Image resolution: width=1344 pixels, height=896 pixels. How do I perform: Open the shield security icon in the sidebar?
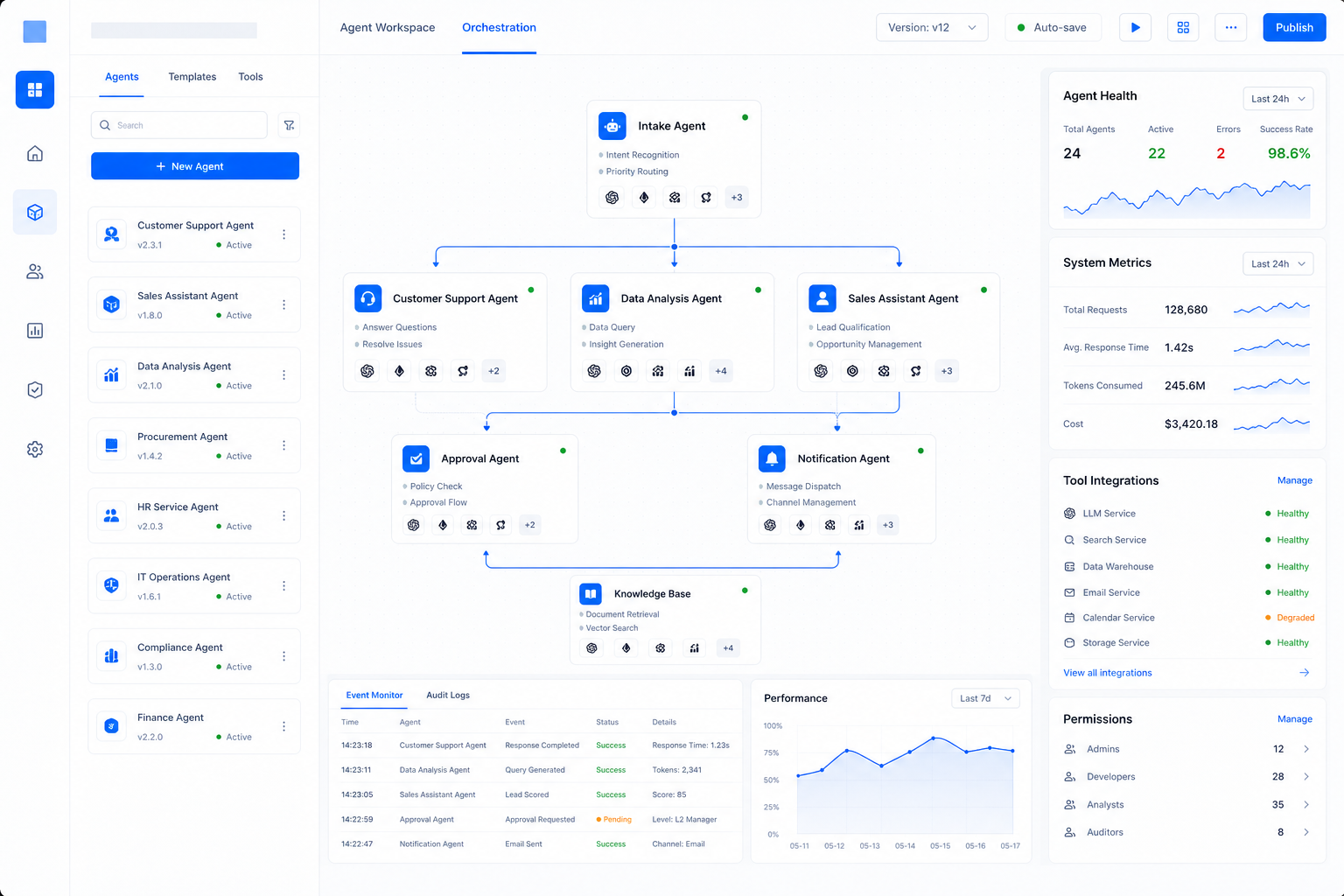[35, 390]
